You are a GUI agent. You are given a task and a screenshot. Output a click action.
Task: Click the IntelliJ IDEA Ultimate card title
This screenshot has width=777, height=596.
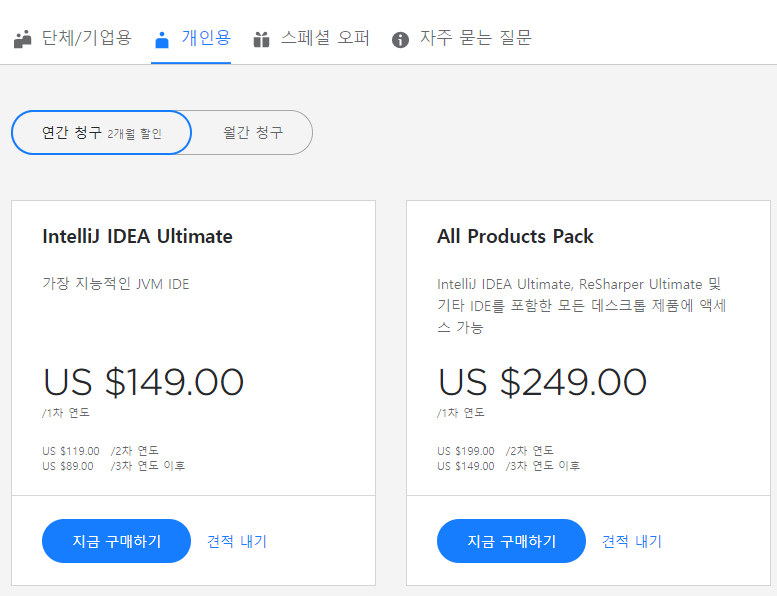137,237
